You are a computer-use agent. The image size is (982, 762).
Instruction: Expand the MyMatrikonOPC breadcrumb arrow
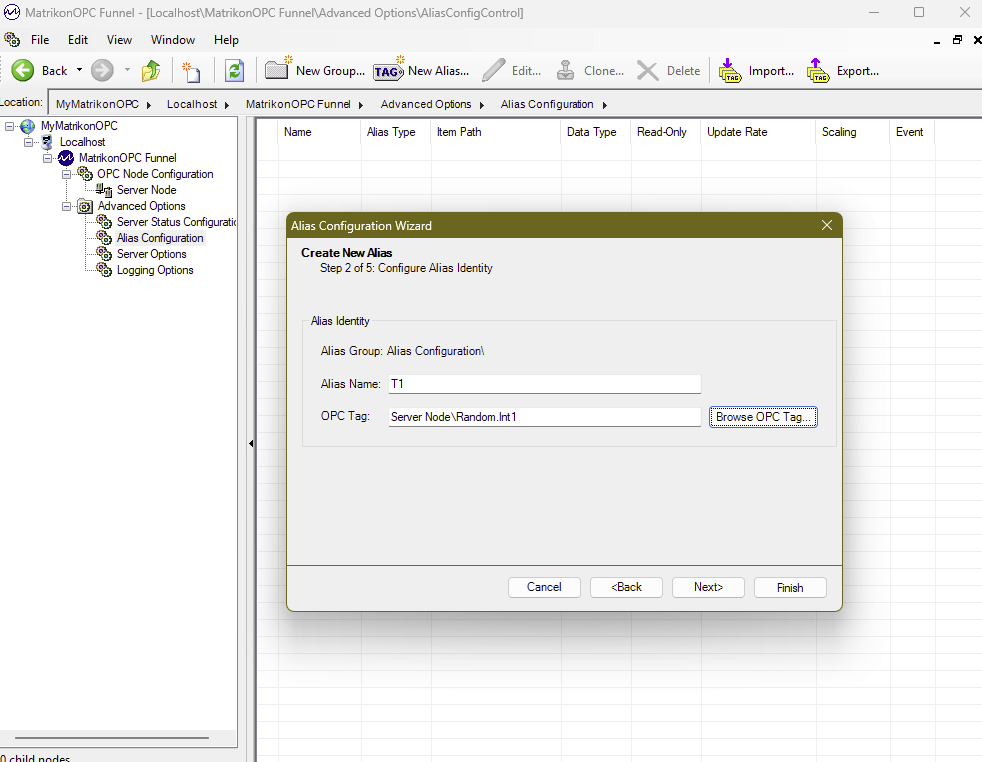pos(148,105)
